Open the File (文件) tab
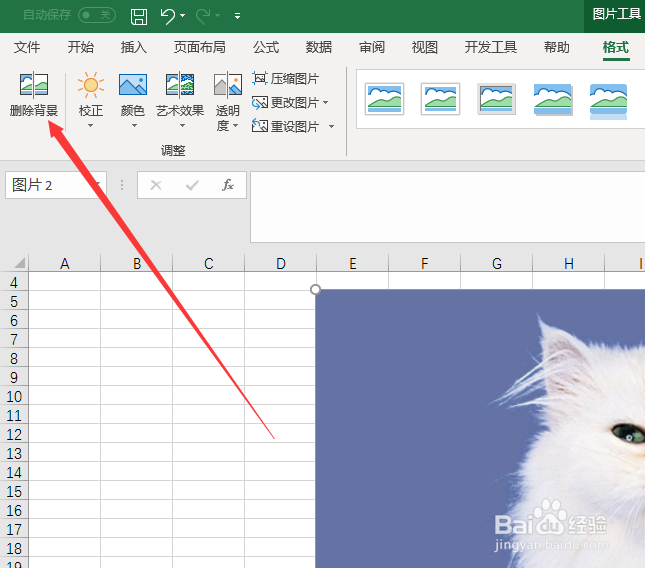Viewport: 645px width, 568px height. 27,47
